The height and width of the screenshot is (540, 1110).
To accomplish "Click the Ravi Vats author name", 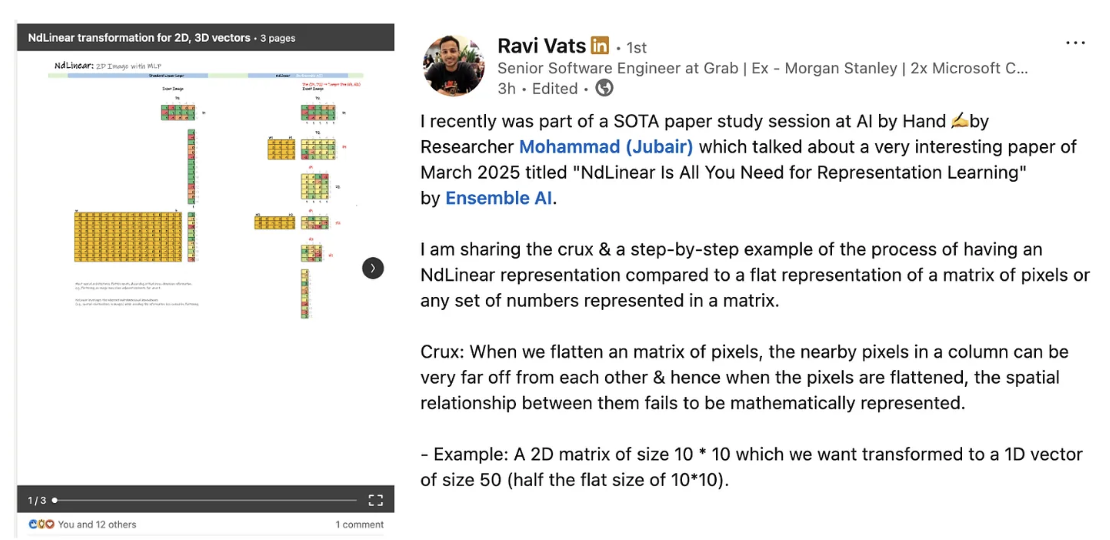I will (x=542, y=46).
